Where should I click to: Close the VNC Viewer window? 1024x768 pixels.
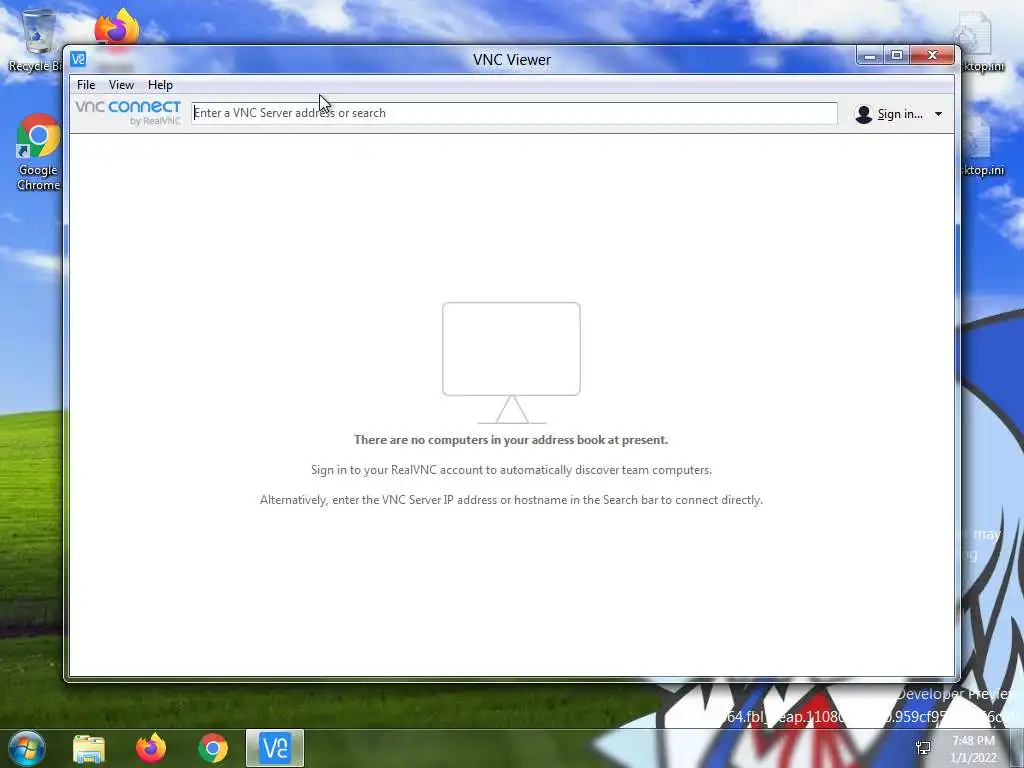coord(933,56)
